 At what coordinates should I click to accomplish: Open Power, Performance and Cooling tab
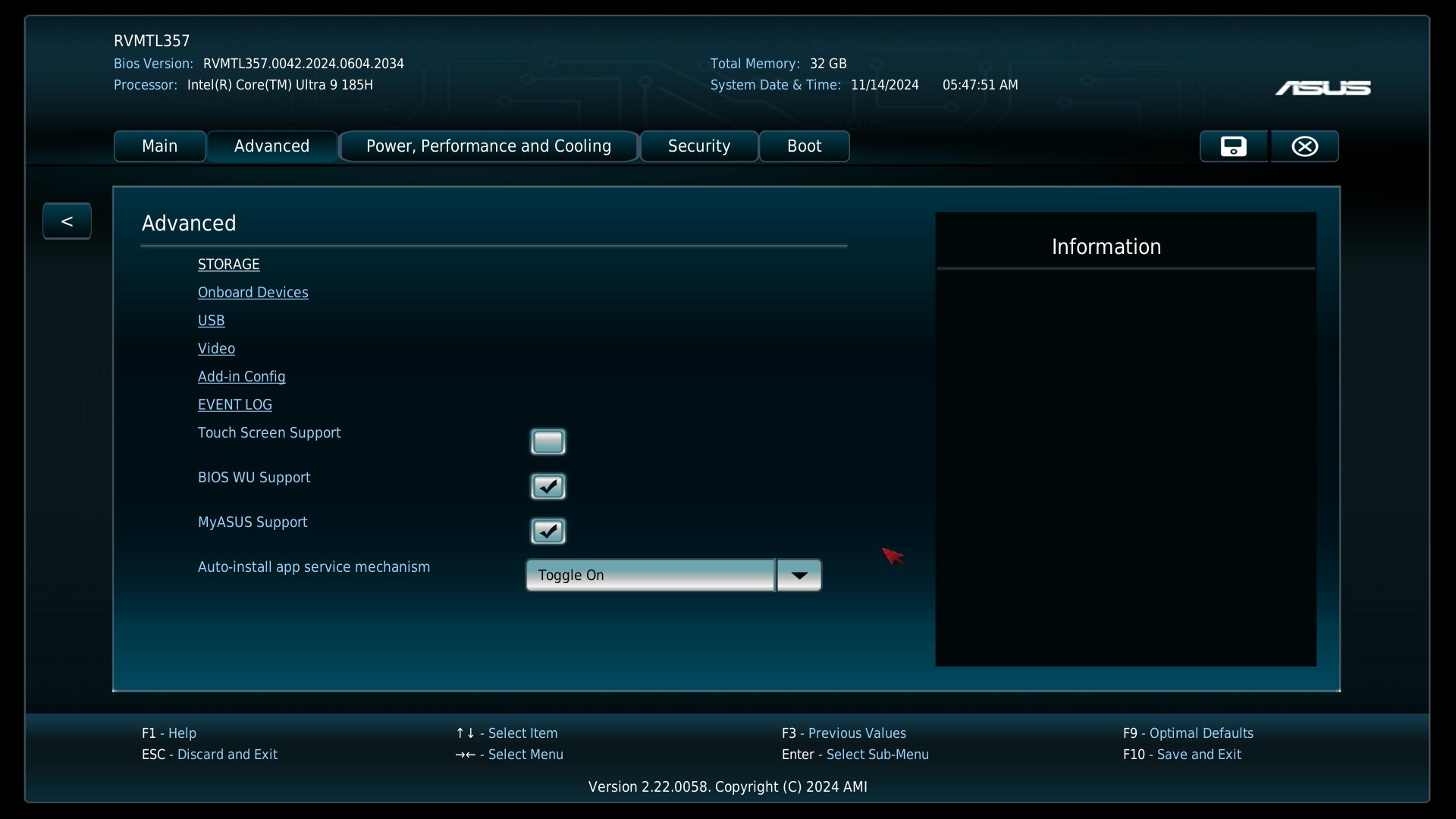coord(488,146)
